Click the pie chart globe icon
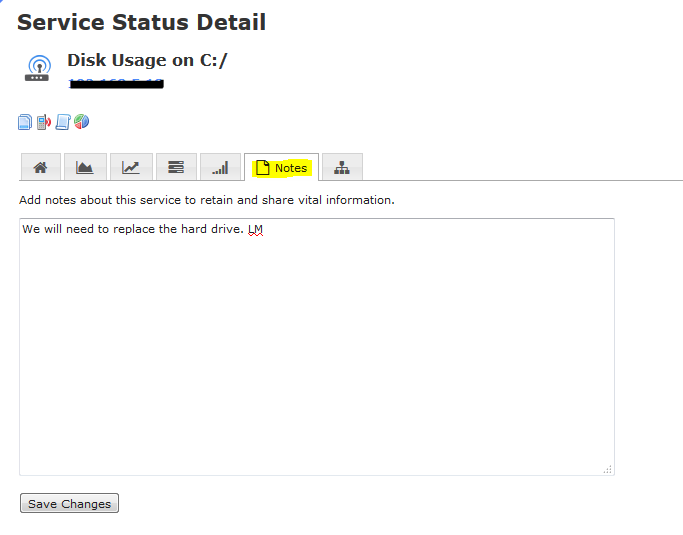Screen dimensions: 683x535 [x=81, y=122]
